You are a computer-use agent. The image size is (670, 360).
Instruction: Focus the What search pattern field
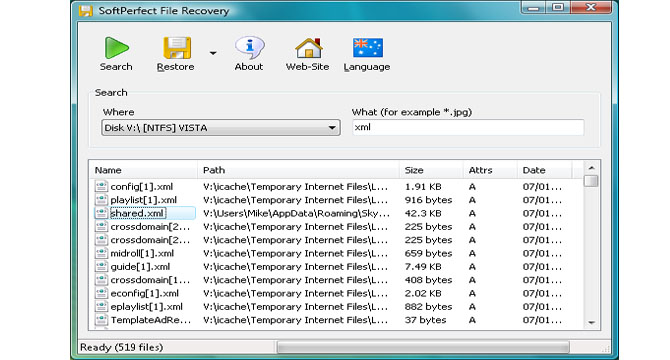(468, 127)
